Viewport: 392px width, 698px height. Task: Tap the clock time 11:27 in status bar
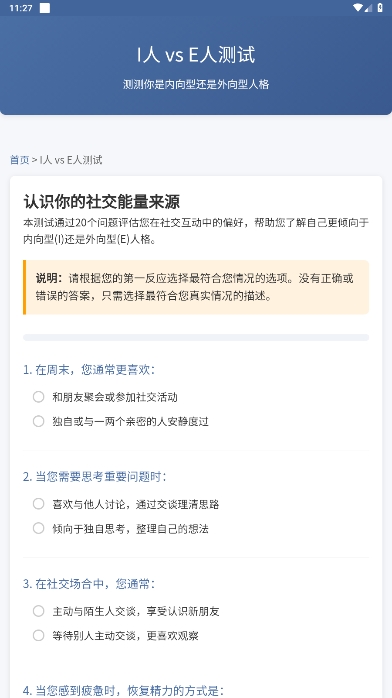pos(20,8)
